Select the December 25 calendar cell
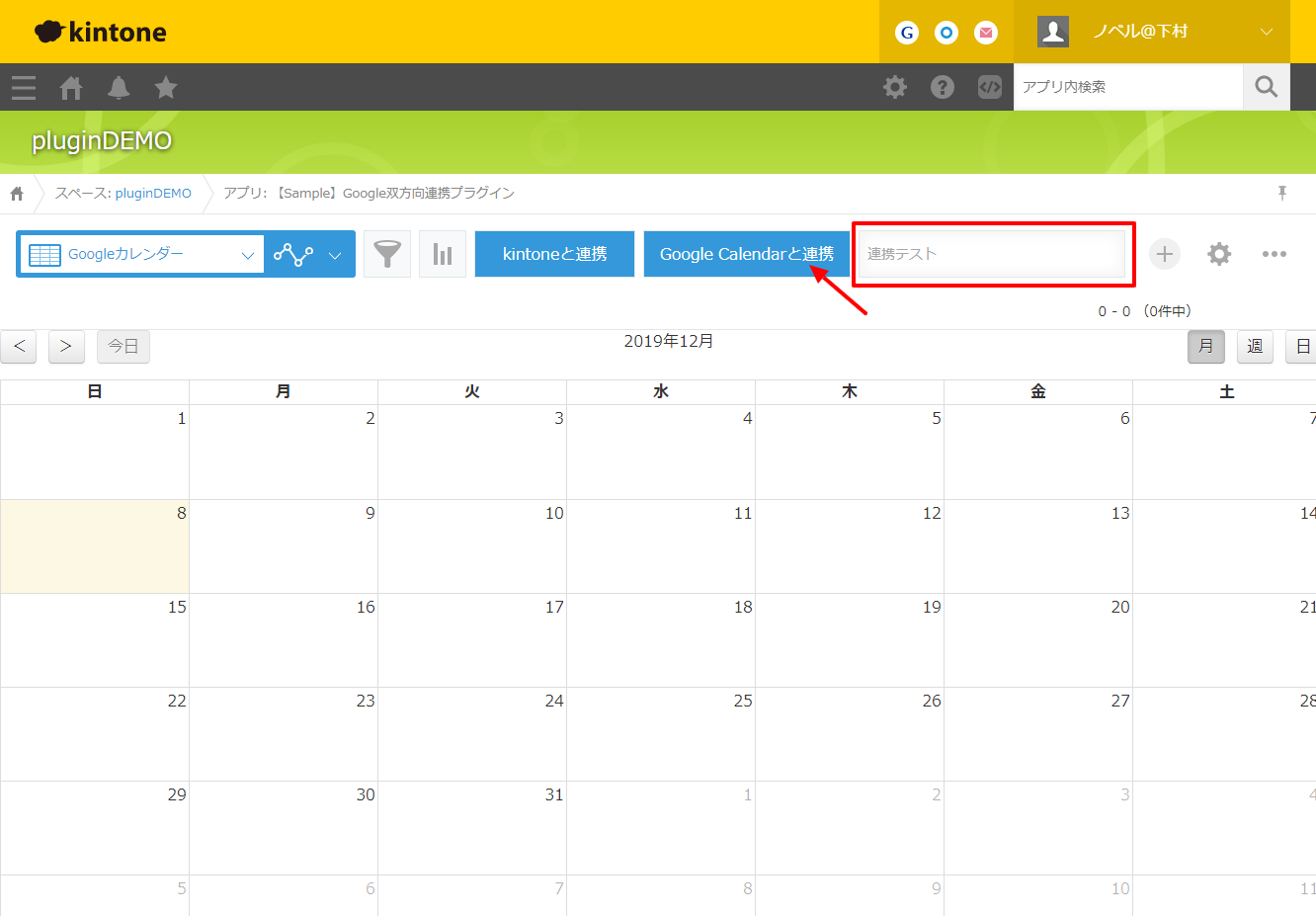Image resolution: width=1316 pixels, height=916 pixels. click(661, 734)
